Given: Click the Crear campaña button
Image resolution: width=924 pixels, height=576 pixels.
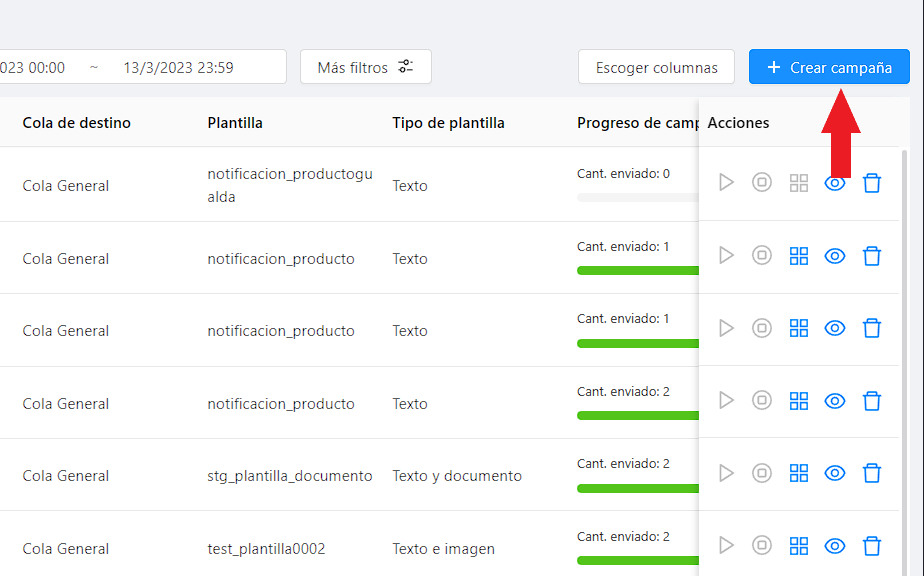Looking at the screenshot, I should point(829,68).
